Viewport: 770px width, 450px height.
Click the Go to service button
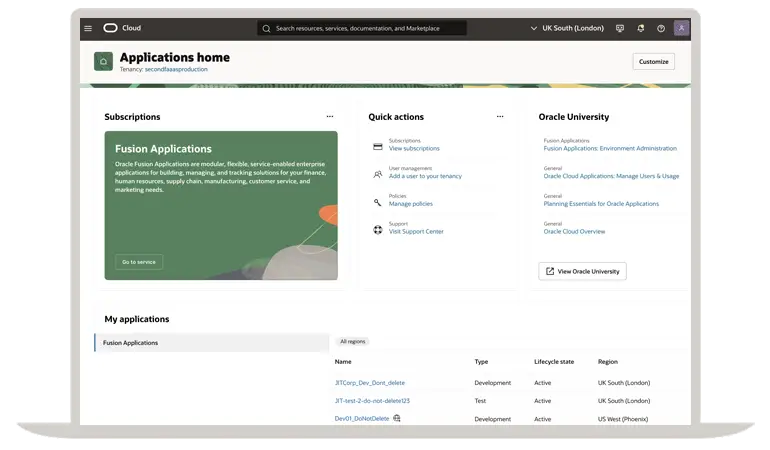[139, 262]
